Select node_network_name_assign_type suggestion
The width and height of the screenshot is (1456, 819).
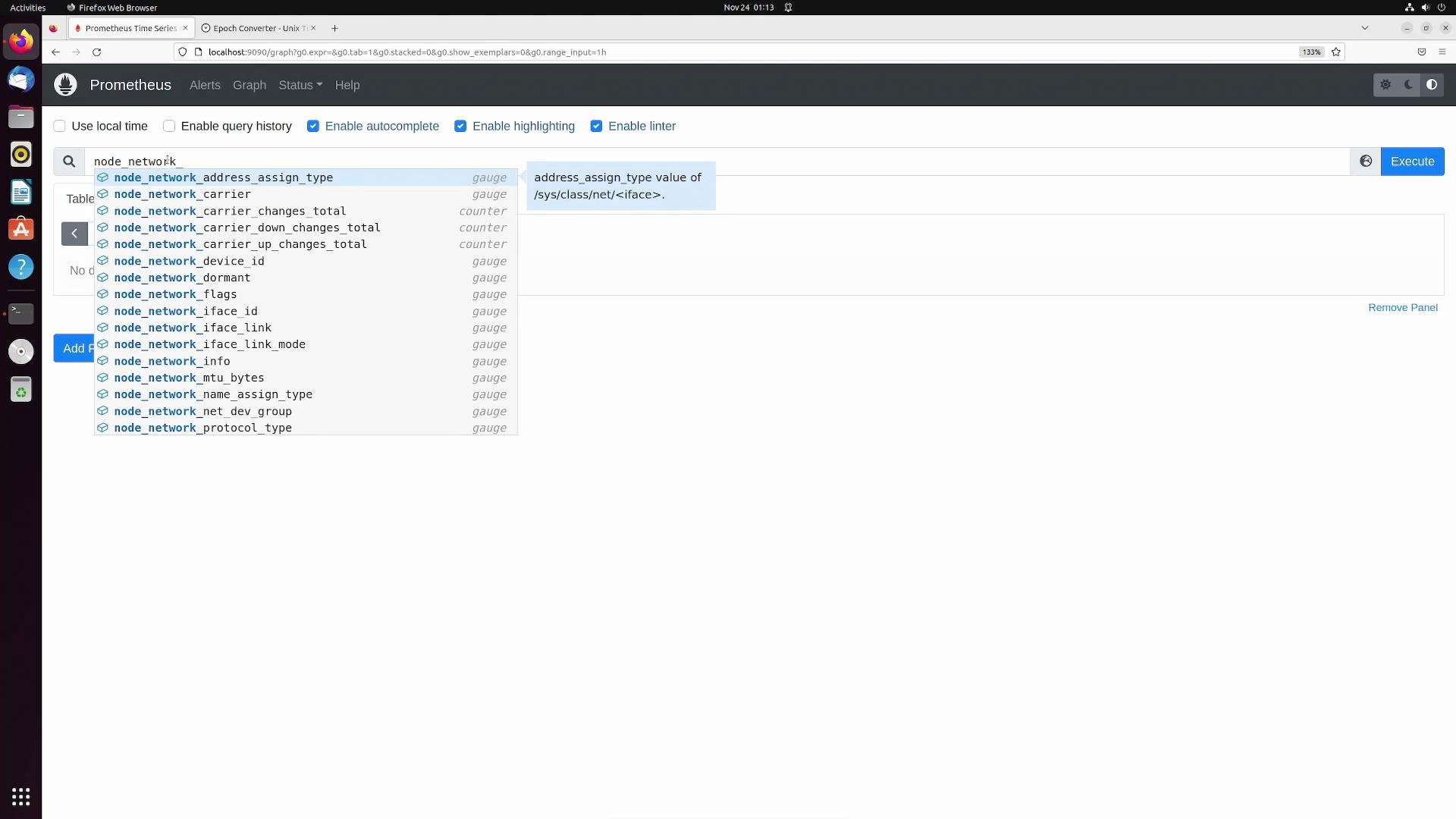[x=306, y=394]
